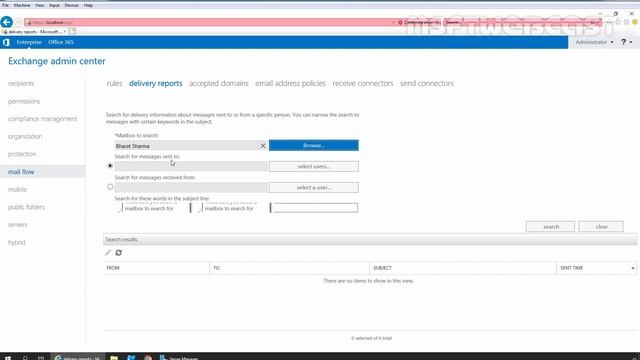Click the browser back arrow button

tap(7, 22)
